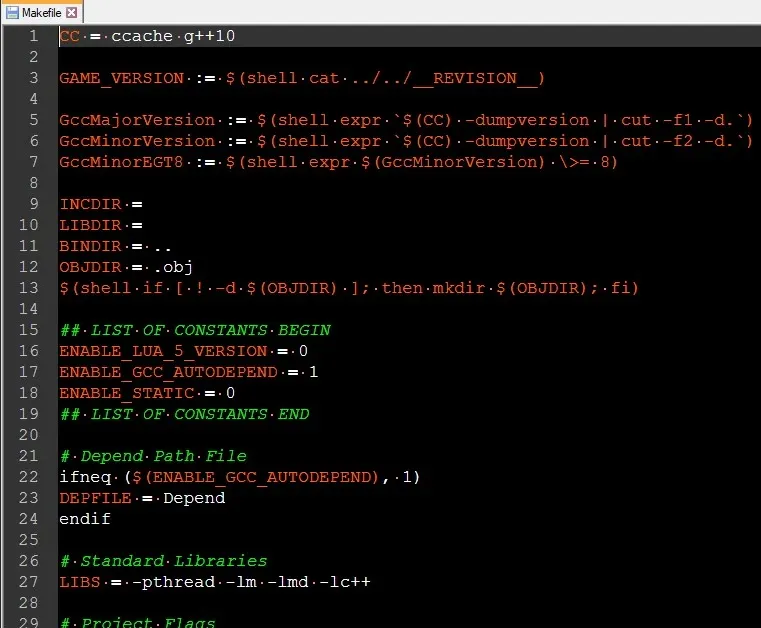Click '.obj' value in line 12
Viewport: 761px width, 628px height.
point(173,267)
